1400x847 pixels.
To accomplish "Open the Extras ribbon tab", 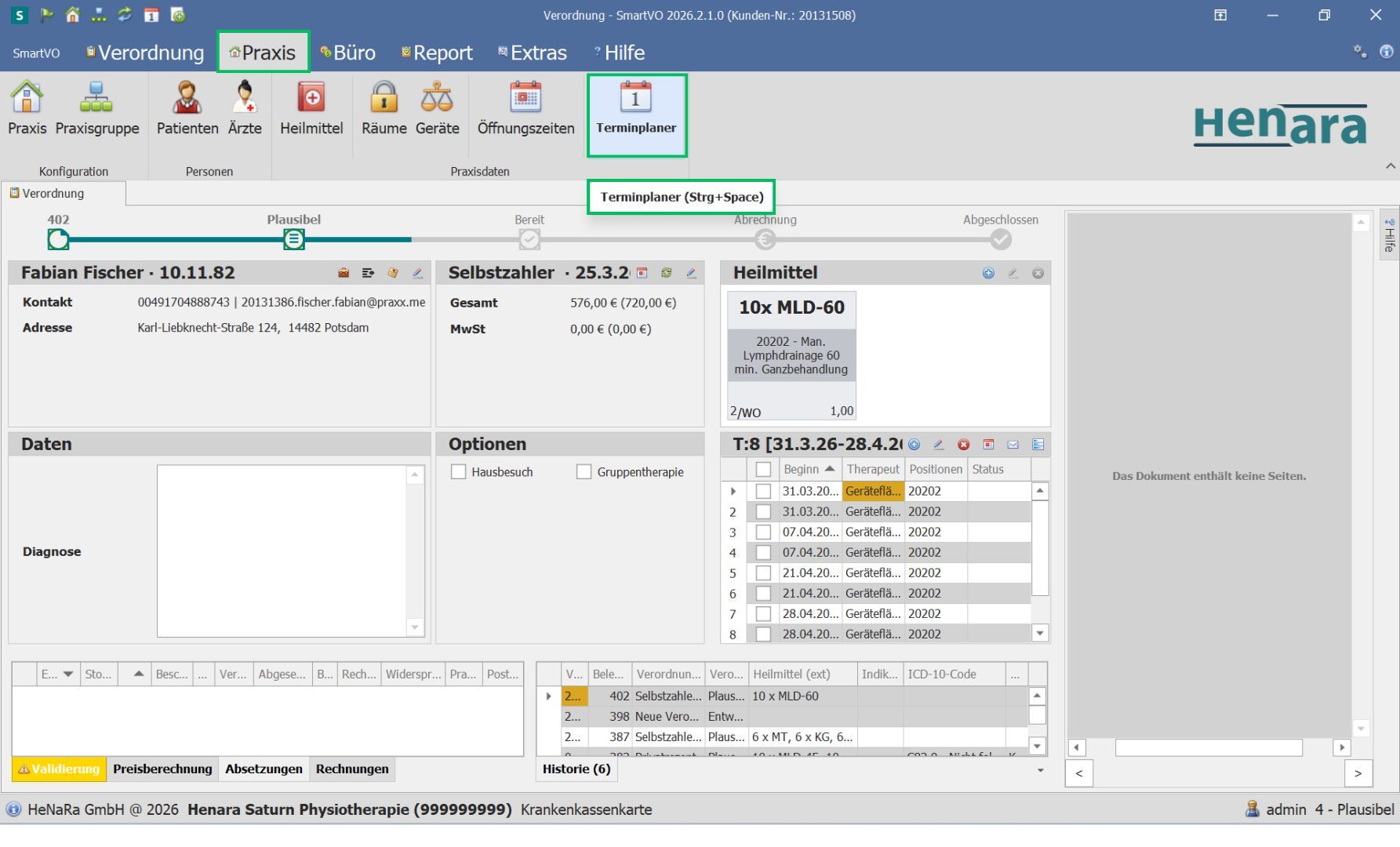I will (x=533, y=53).
